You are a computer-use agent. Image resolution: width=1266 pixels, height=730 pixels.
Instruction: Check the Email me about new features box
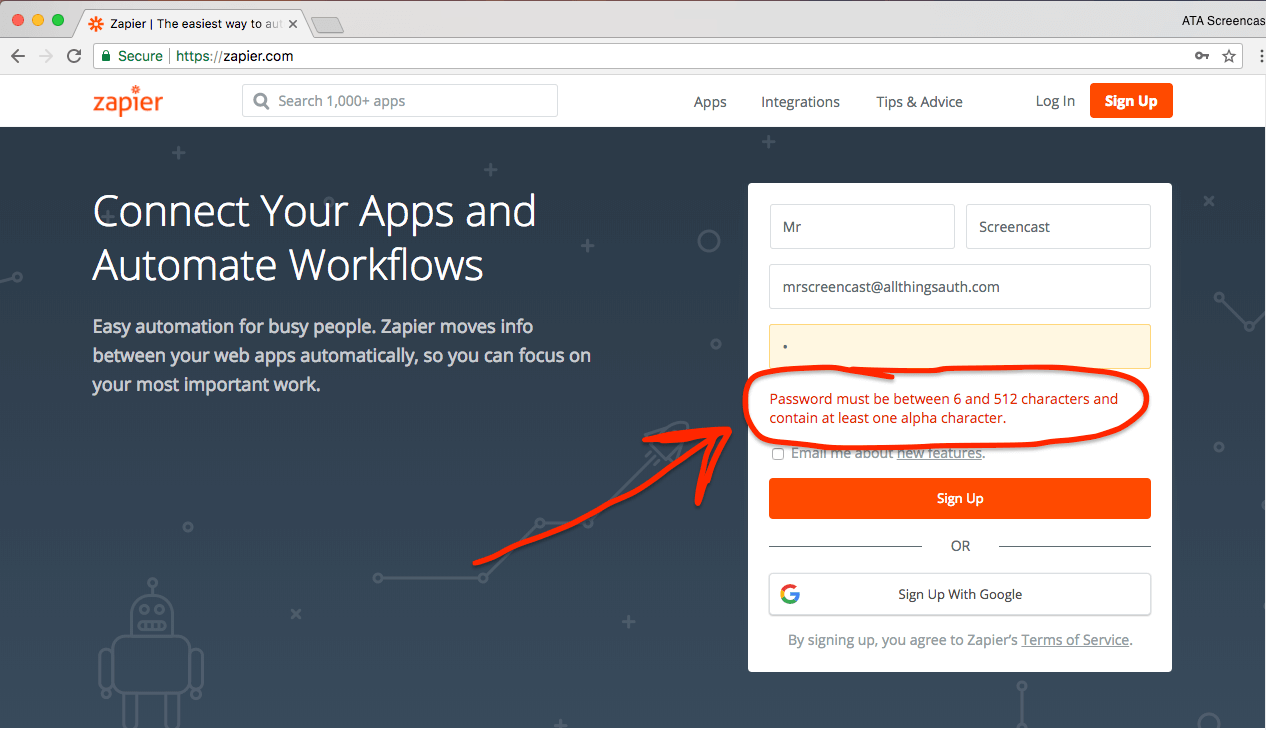pyautogui.click(x=778, y=454)
